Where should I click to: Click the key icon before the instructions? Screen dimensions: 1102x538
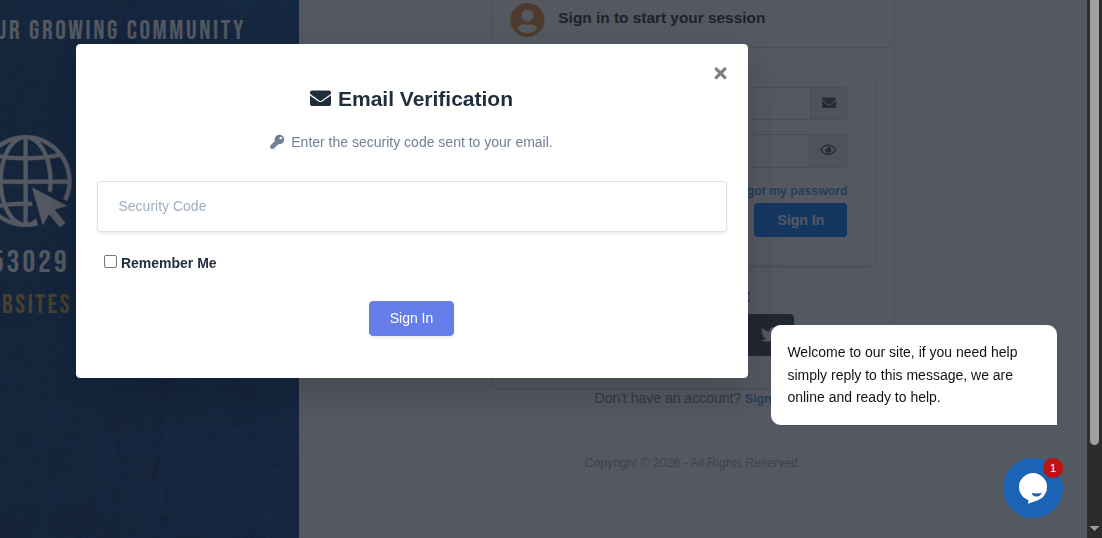point(277,142)
